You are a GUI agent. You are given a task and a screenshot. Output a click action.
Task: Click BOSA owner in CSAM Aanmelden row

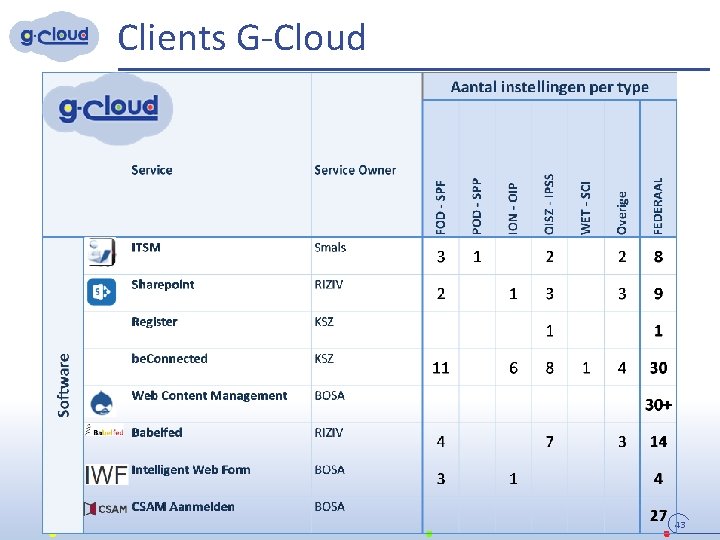pyautogui.click(x=330, y=507)
